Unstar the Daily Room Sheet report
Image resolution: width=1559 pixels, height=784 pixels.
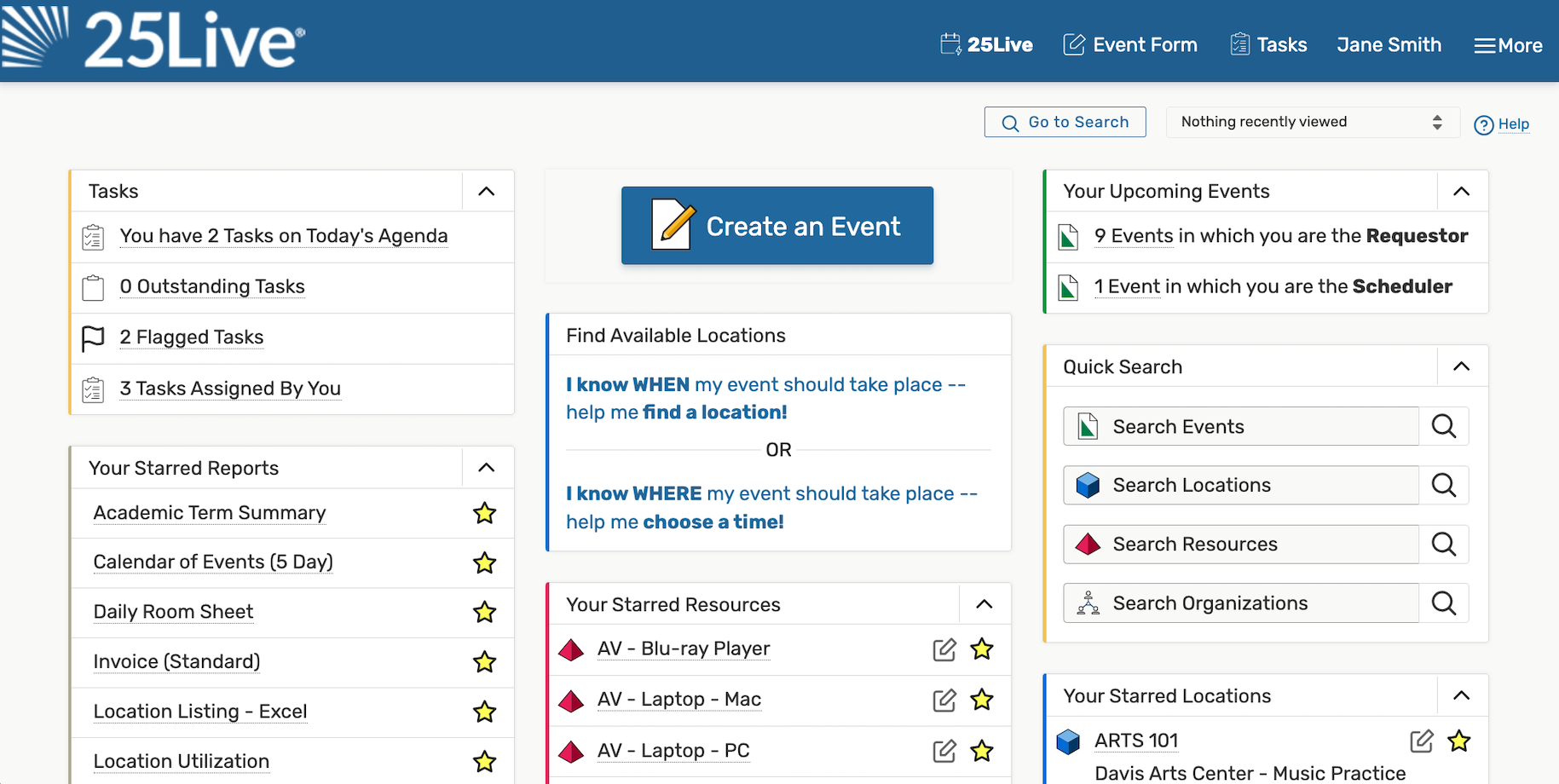[485, 612]
